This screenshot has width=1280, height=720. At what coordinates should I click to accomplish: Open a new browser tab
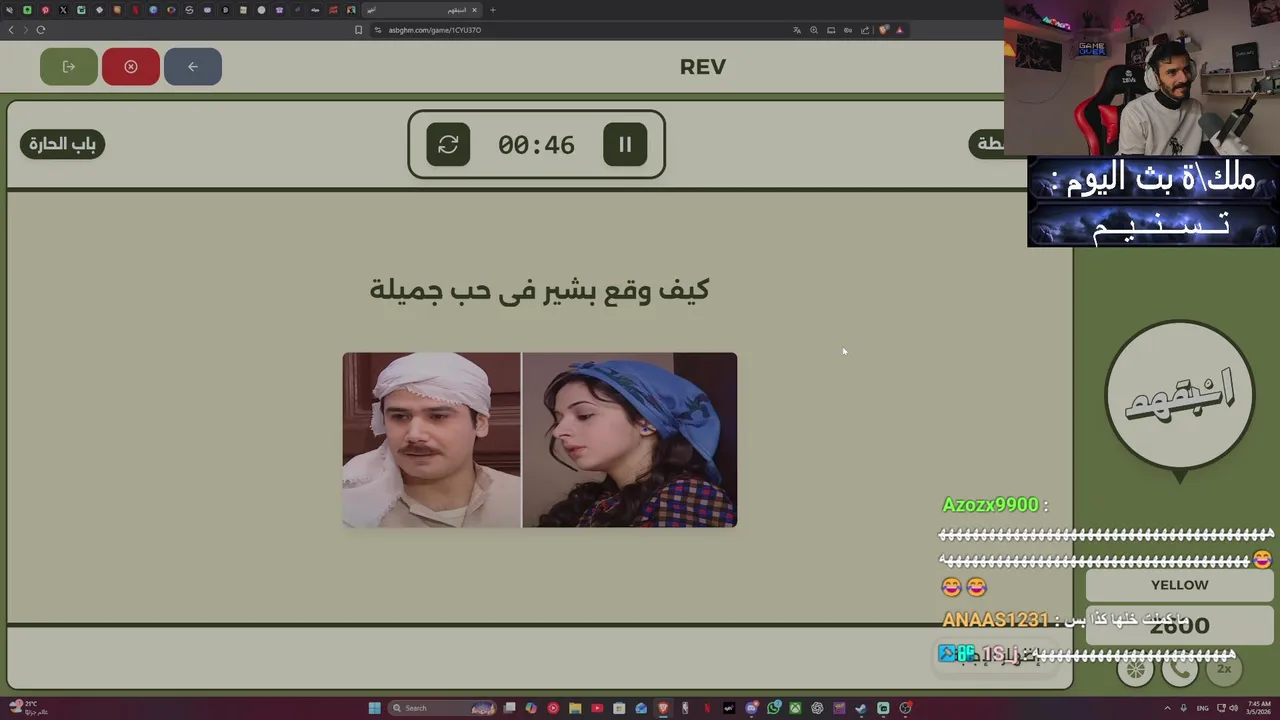493,10
